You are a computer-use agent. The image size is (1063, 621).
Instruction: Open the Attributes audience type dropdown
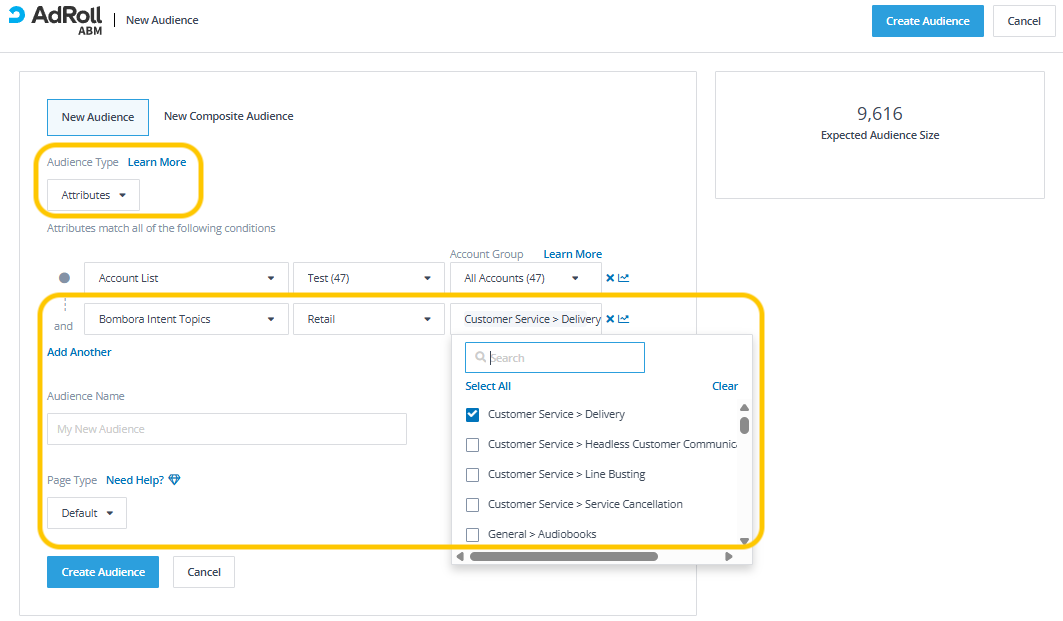(93, 195)
